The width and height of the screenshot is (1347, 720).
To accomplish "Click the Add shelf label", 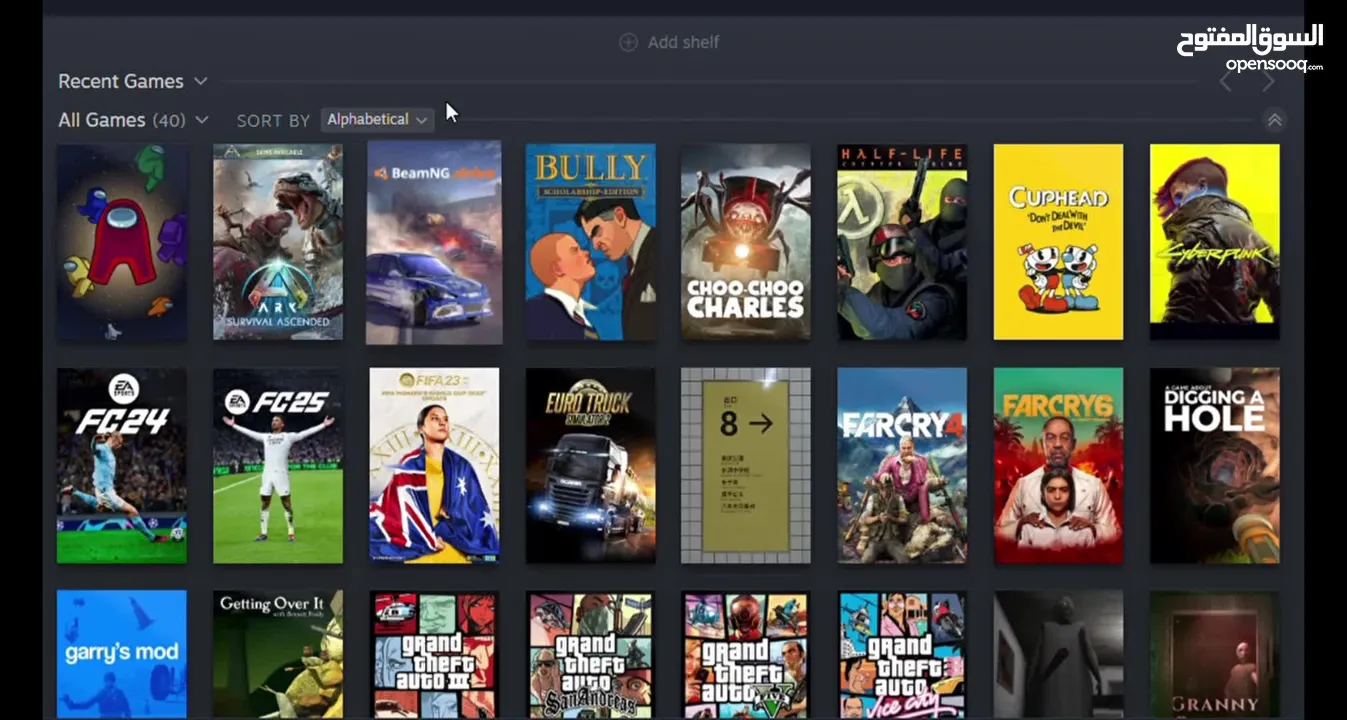I will (683, 42).
